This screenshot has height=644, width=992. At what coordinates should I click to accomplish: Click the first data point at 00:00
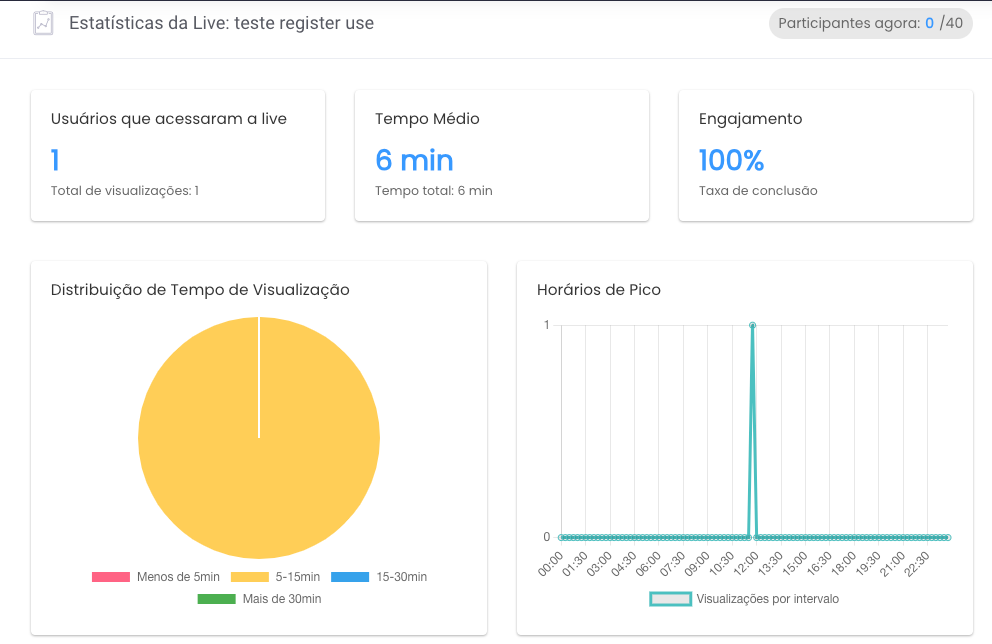pos(561,537)
